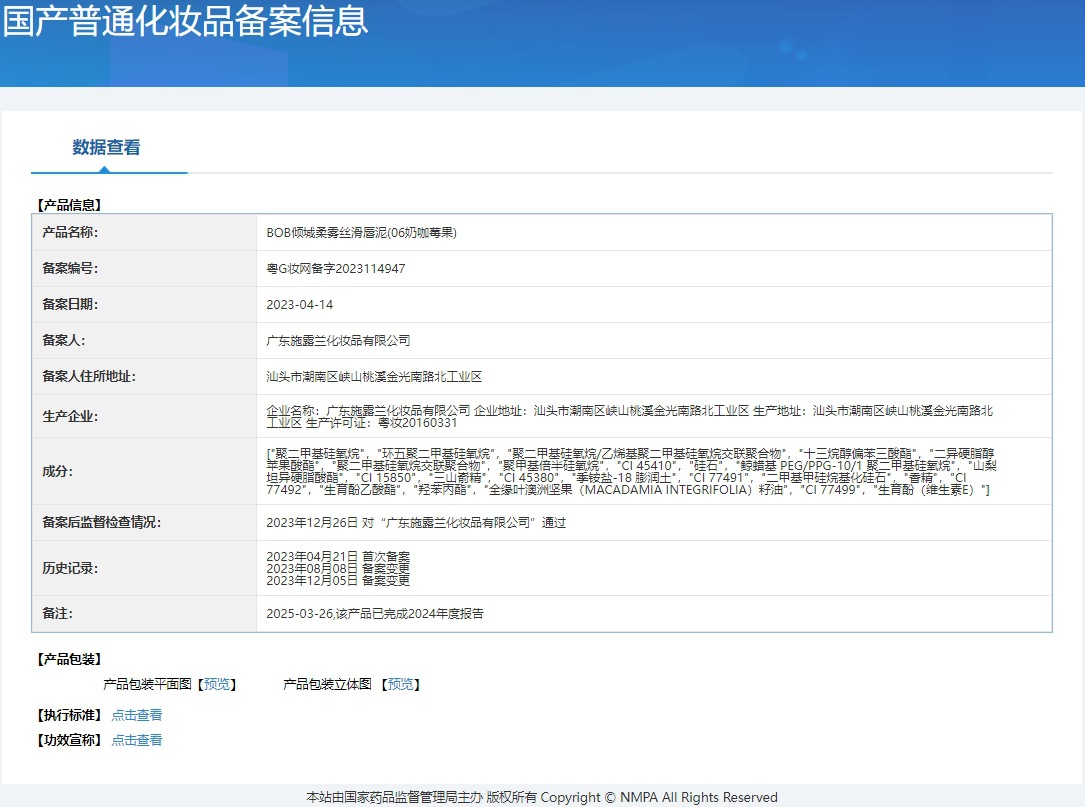Click the 【产品包装】 section heading
Image resolution: width=1085 pixels, height=807 pixels.
tap(69, 660)
